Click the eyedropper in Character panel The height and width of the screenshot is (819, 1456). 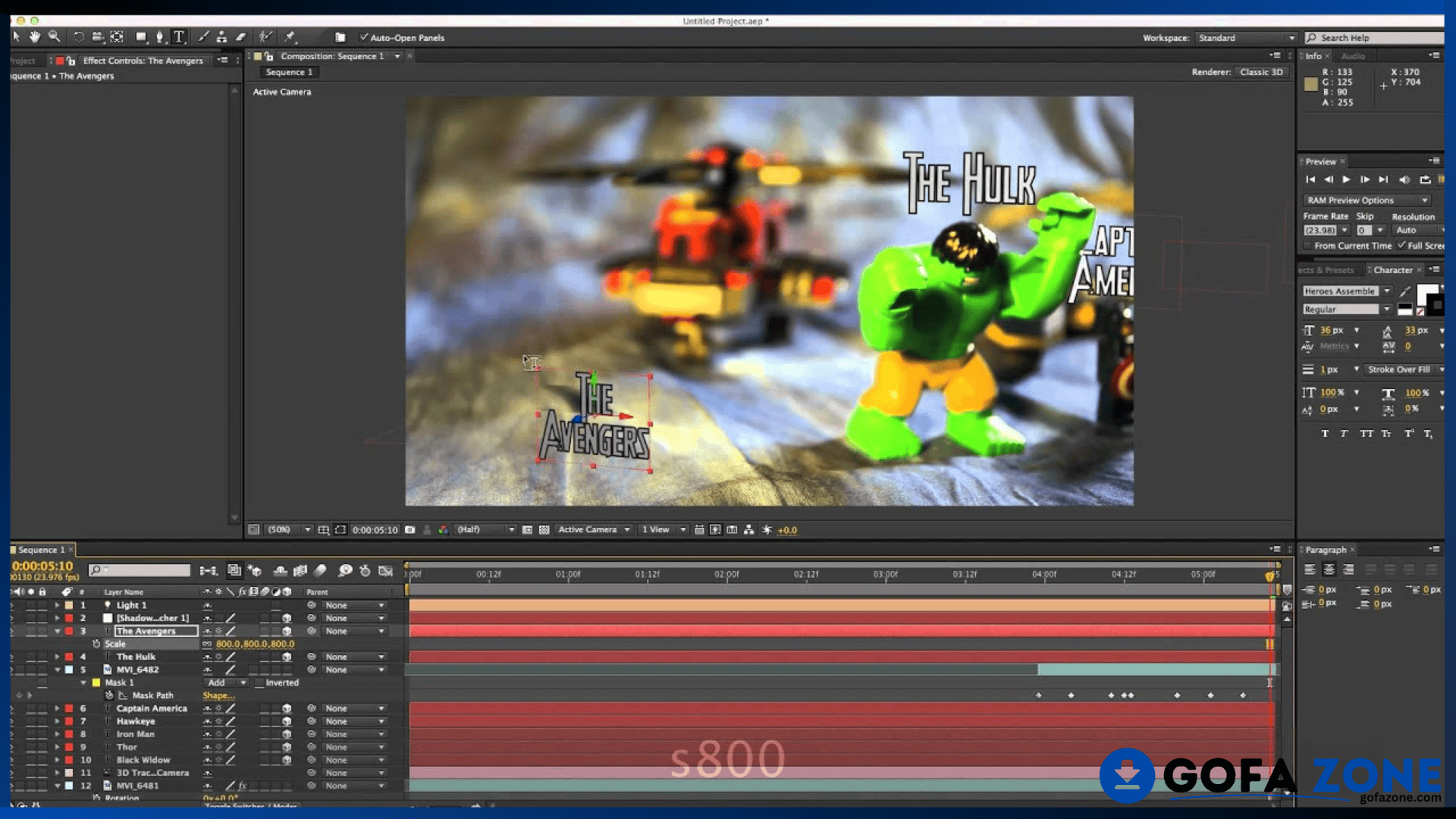point(1405,291)
